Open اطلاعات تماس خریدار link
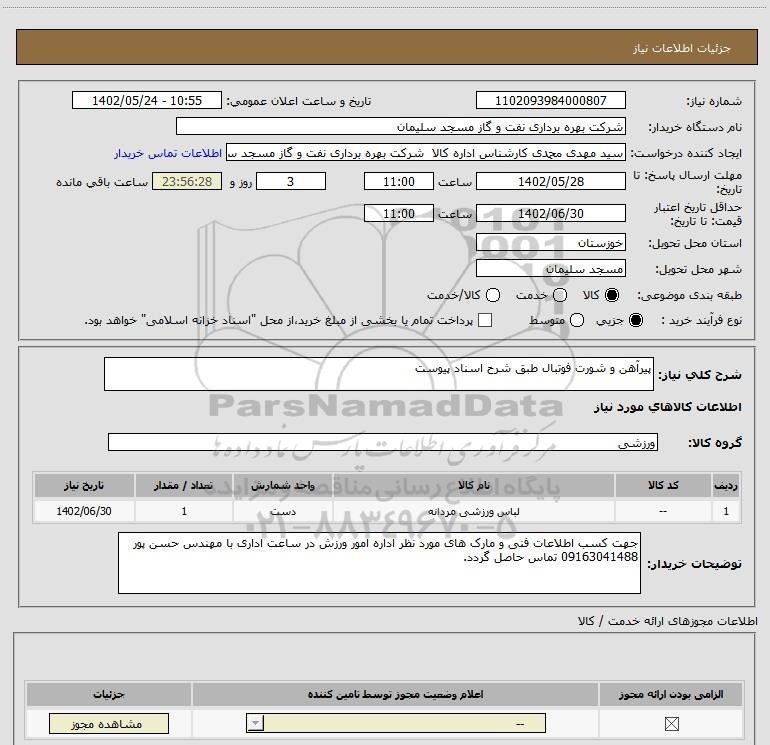The image size is (770, 745). point(168,153)
